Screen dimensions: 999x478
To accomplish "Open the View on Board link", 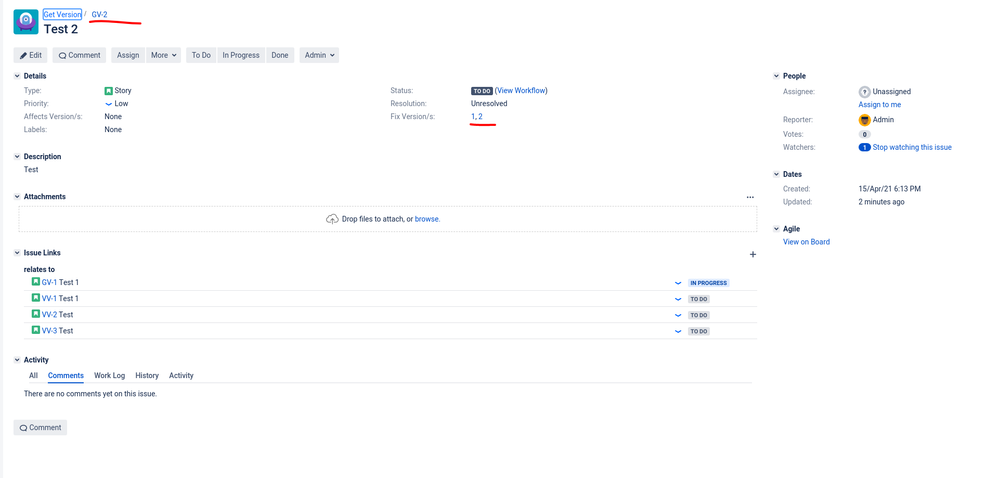I will click(807, 242).
